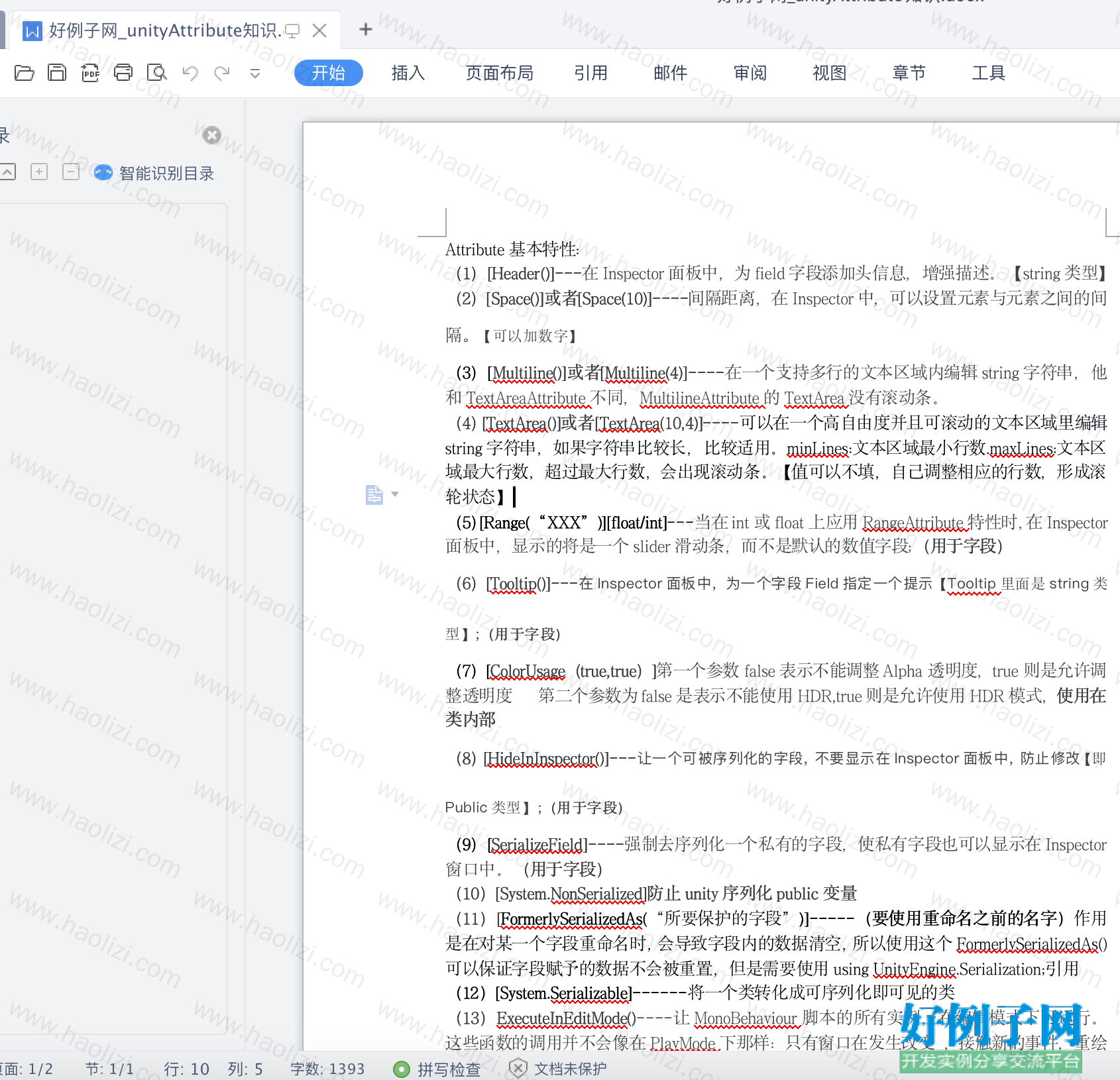The width and height of the screenshot is (1120, 1080).
Task: Click the text [Header()] in item 1
Action: (x=521, y=274)
